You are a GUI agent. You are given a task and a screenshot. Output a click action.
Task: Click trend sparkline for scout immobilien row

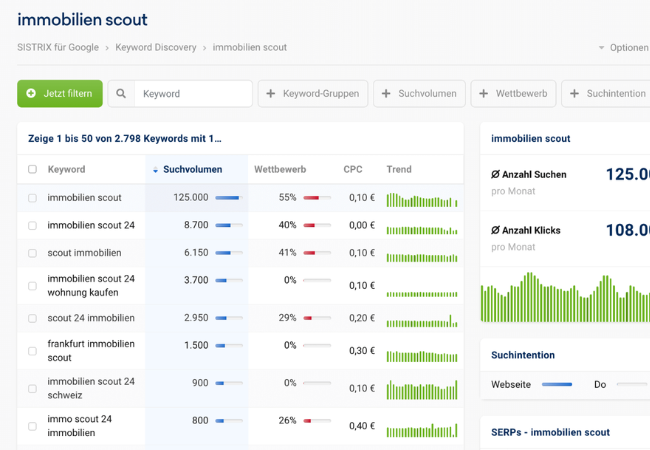pyautogui.click(x=421, y=254)
